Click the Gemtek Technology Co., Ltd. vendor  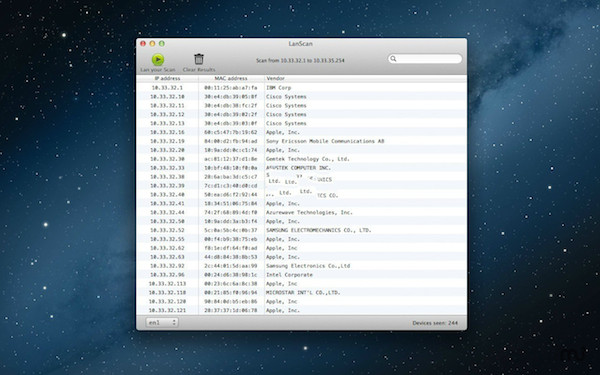tap(308, 159)
